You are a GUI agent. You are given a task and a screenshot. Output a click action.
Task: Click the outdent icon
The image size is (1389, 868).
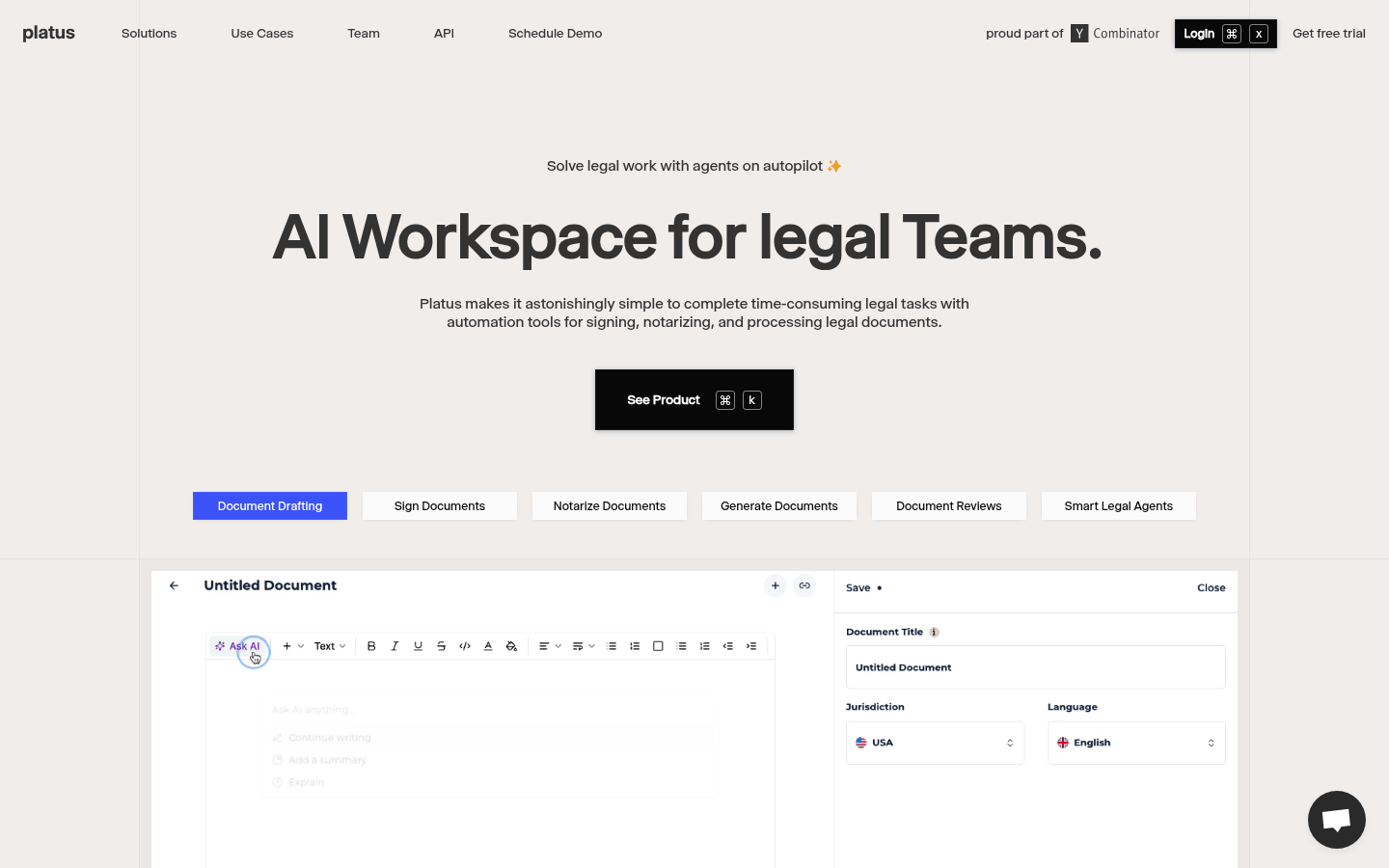[x=728, y=646]
